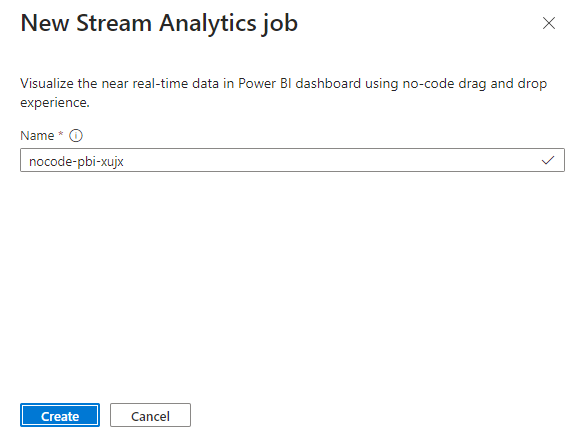Click the validation checkmark in the Name field
Screen dimensions: 583x440
(548, 160)
